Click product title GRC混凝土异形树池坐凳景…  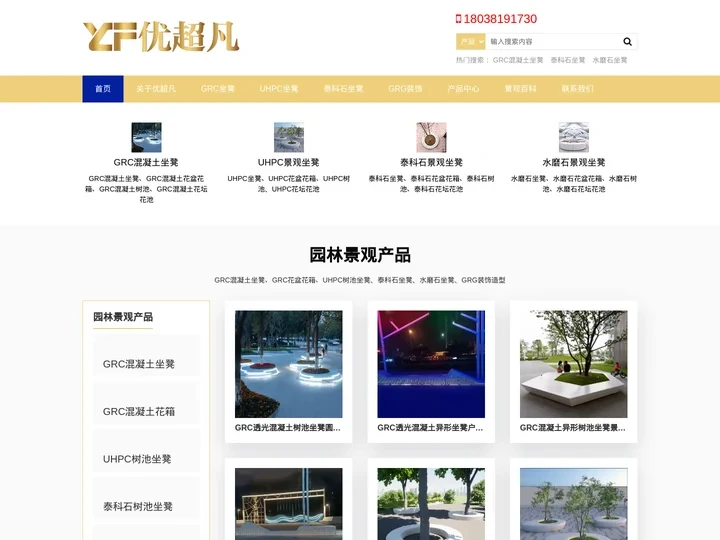[573, 428]
